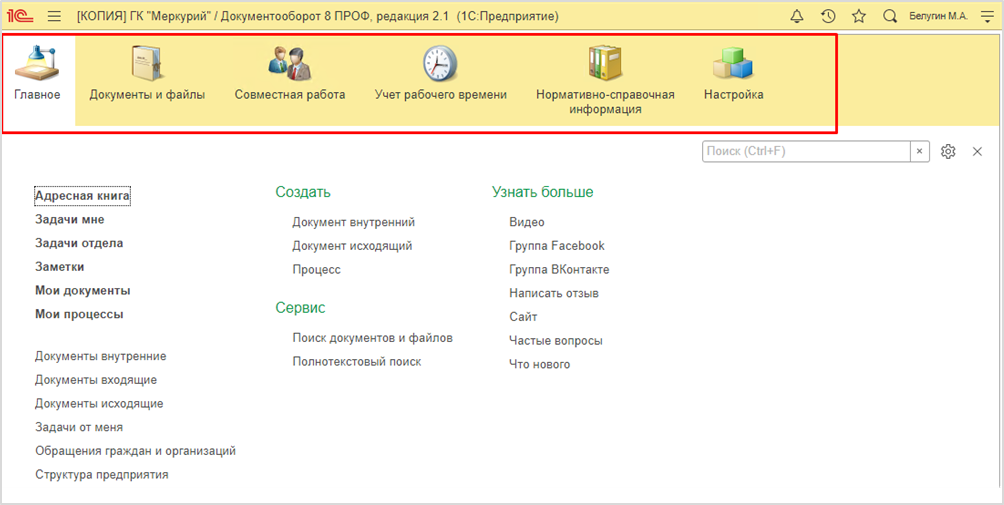Open Полнотекстовый поиск under Сервис
The image size is (1004, 505).
pyautogui.click(x=356, y=362)
